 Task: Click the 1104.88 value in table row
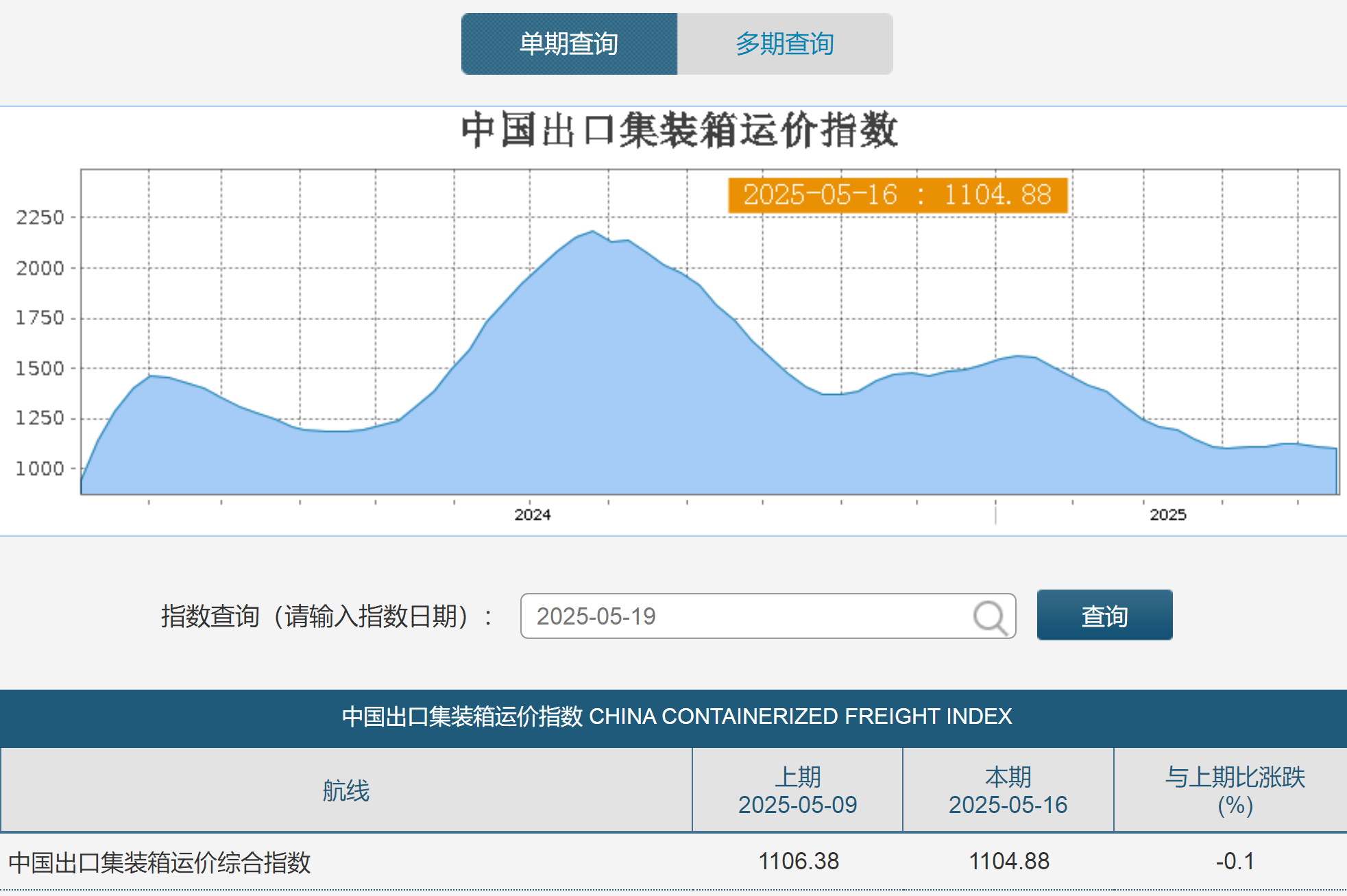point(1008,861)
